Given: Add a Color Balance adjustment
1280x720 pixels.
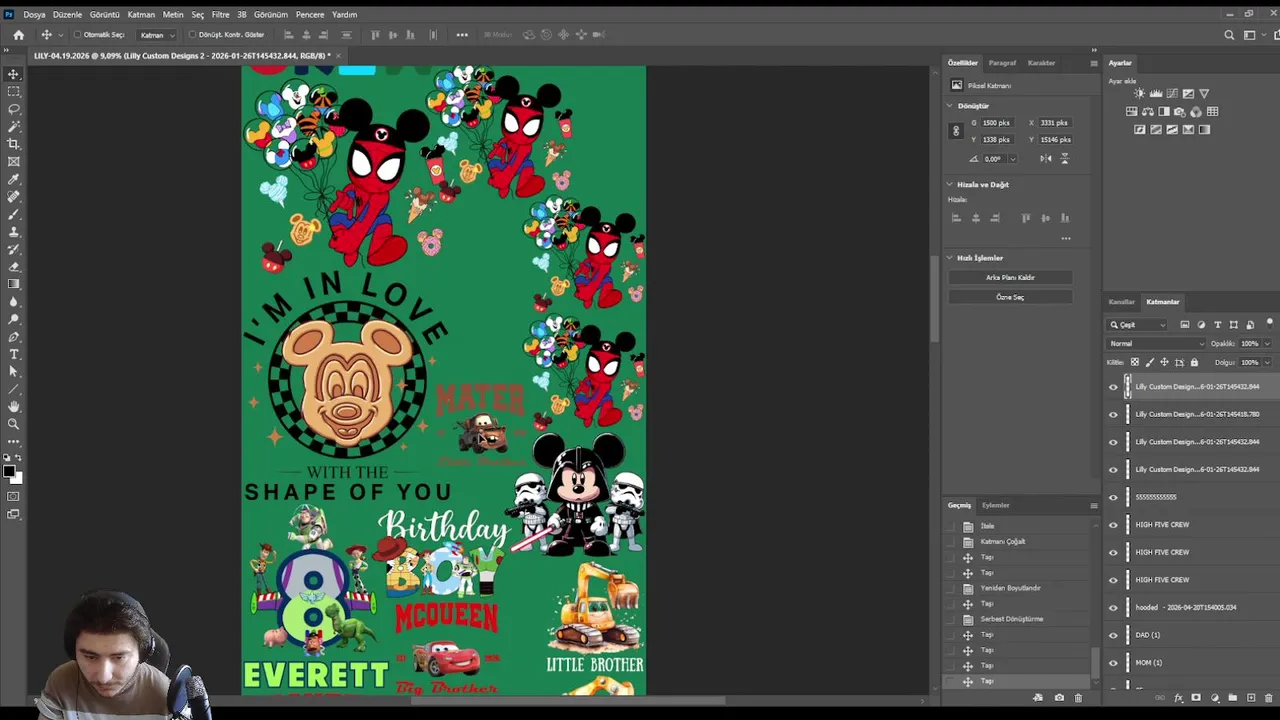Looking at the screenshot, I should (x=1148, y=111).
